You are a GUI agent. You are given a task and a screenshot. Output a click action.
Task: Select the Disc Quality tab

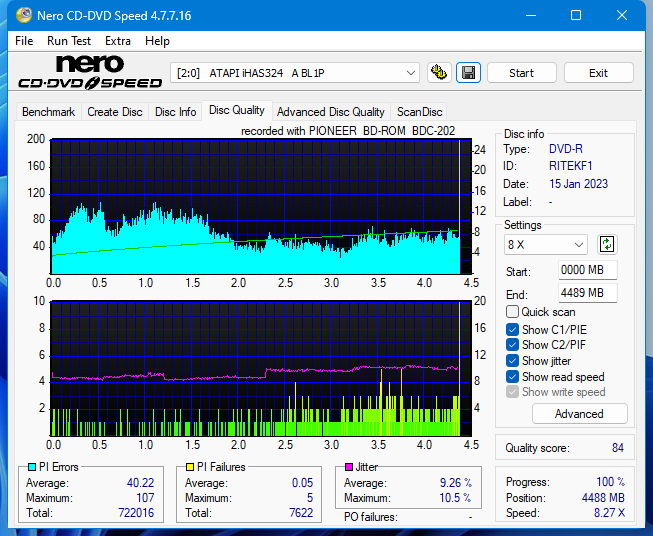coord(237,110)
